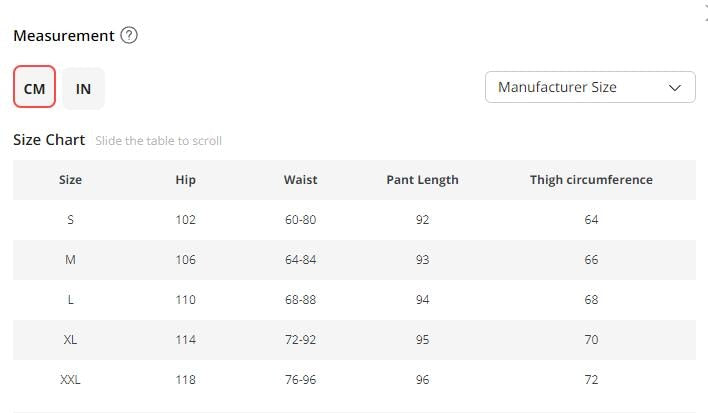This screenshot has height=413, width=708.
Task: Select the XL size row label
Action: pyautogui.click(x=70, y=340)
